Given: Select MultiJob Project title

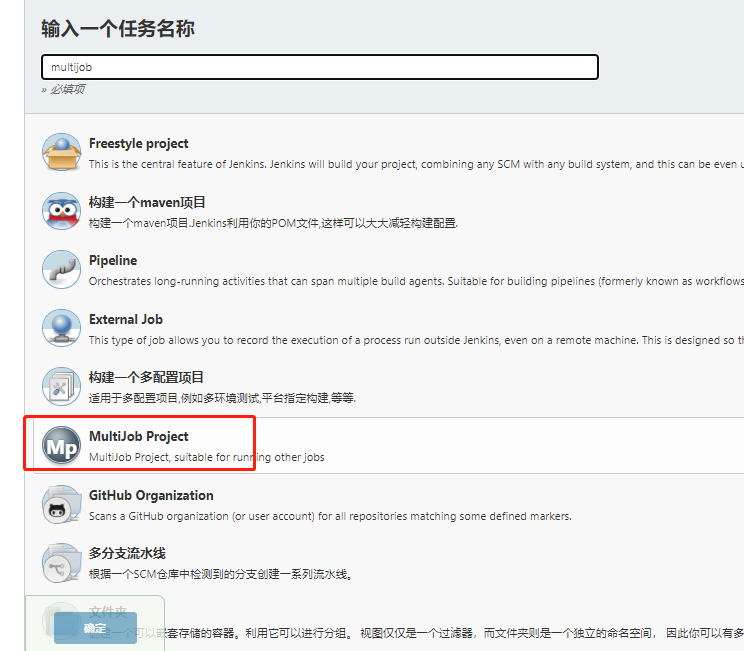Looking at the screenshot, I should point(139,437).
